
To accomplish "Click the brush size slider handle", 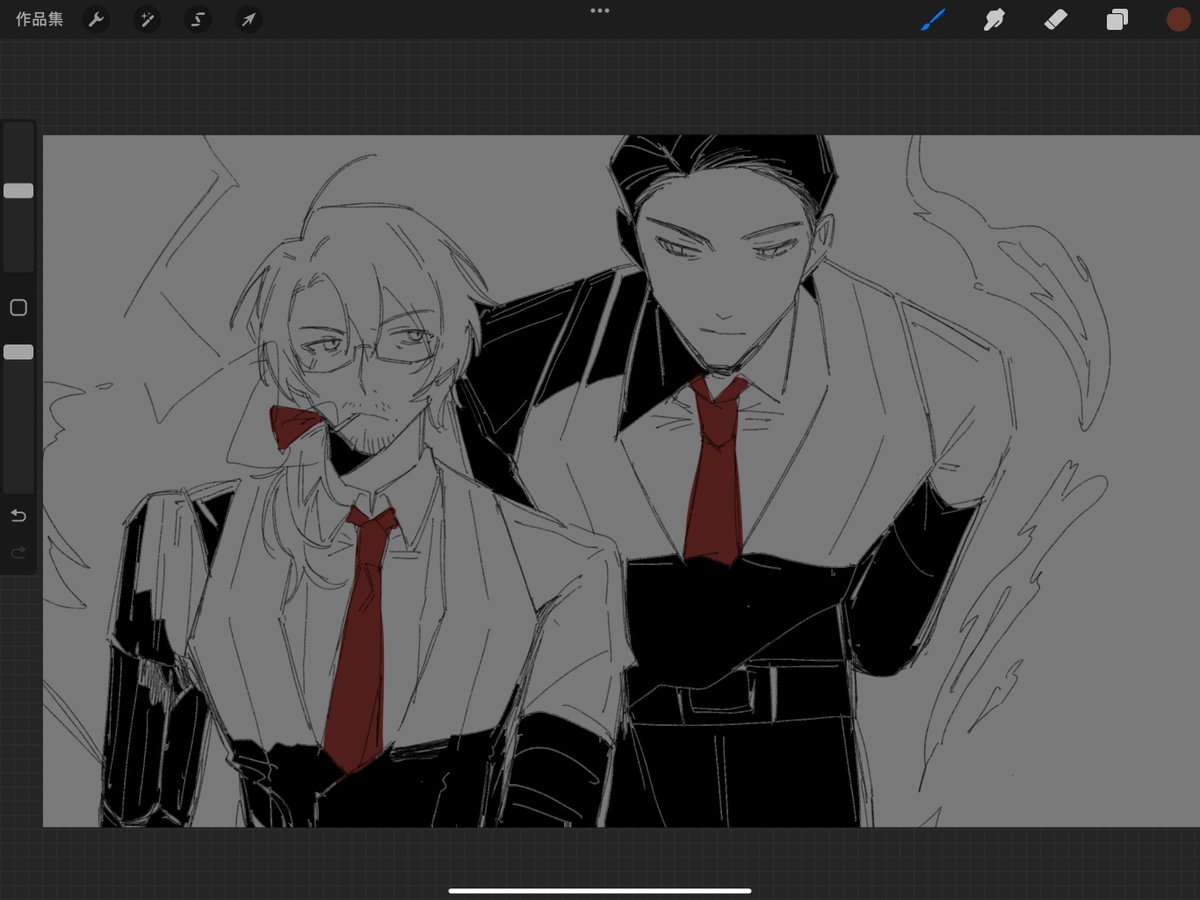I will 18,190.
